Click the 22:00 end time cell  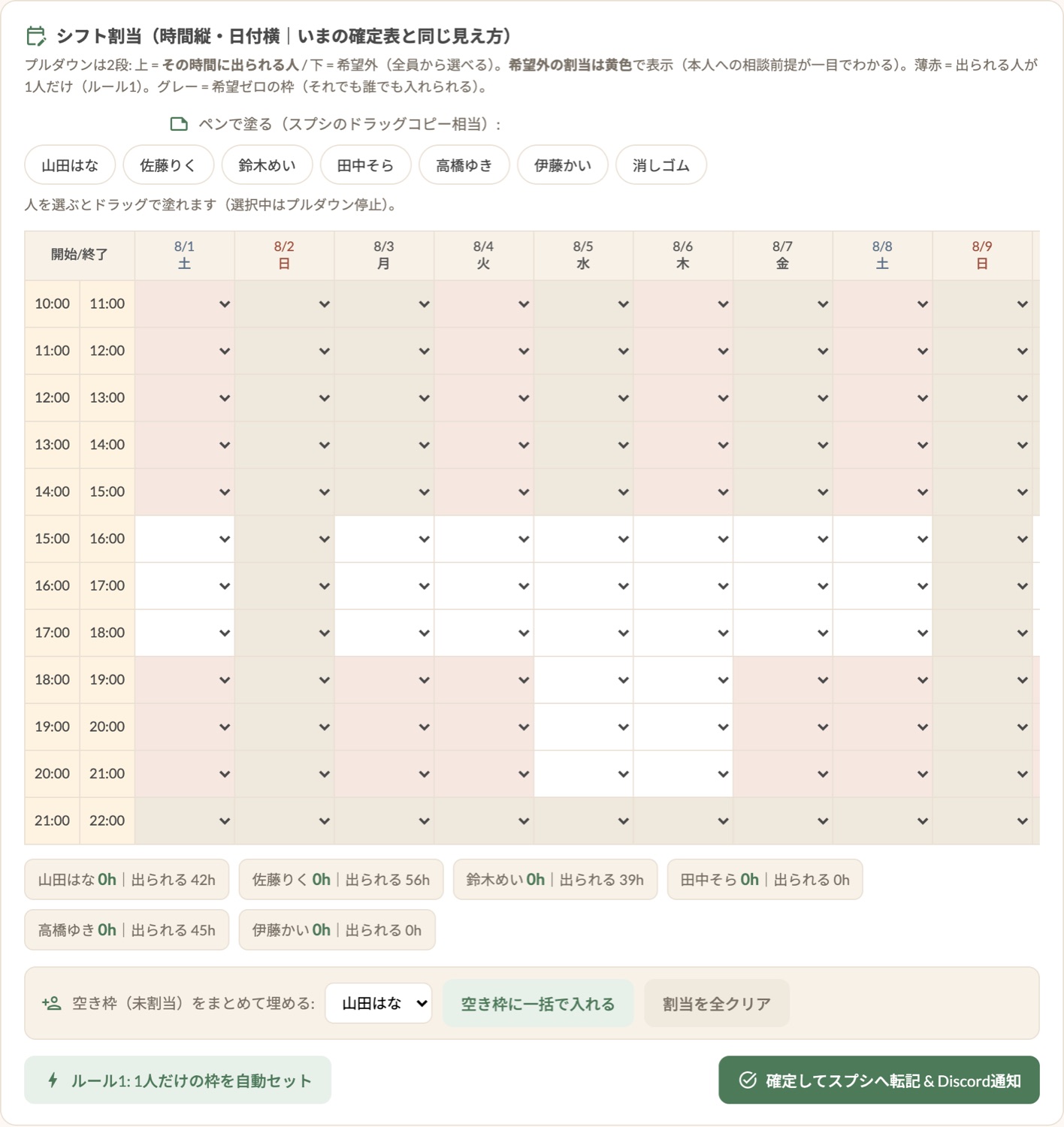tap(107, 820)
